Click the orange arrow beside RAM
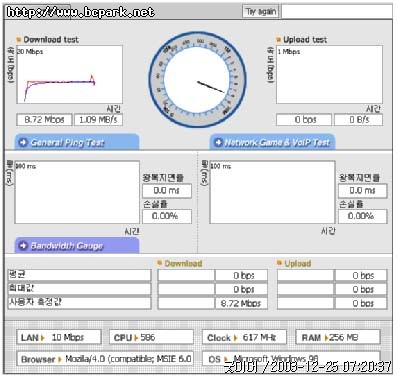Image resolution: width=397 pixels, height=379 pixels. point(326,338)
